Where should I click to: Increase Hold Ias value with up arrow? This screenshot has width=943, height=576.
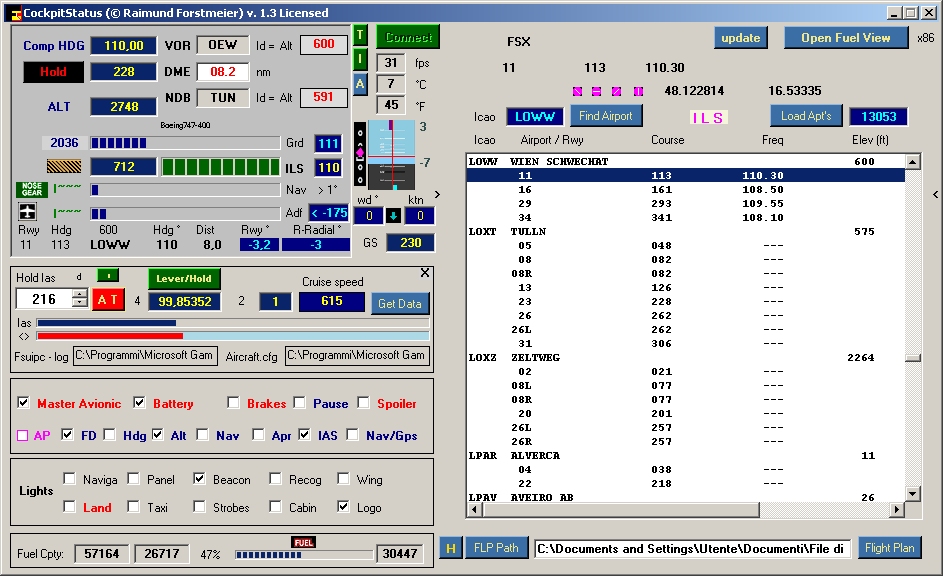pyautogui.click(x=79, y=294)
